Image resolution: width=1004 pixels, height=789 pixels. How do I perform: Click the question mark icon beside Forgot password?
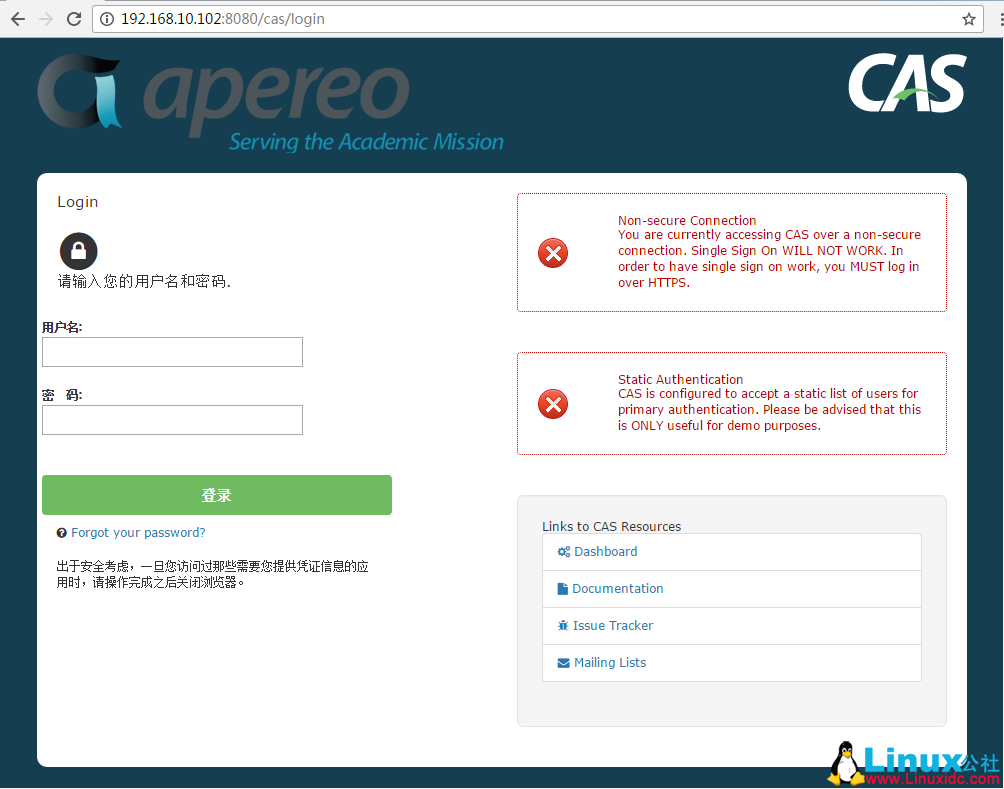[x=61, y=533]
